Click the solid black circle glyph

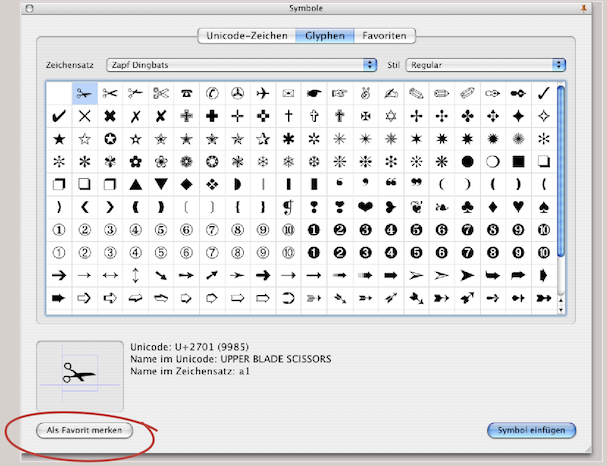point(467,161)
